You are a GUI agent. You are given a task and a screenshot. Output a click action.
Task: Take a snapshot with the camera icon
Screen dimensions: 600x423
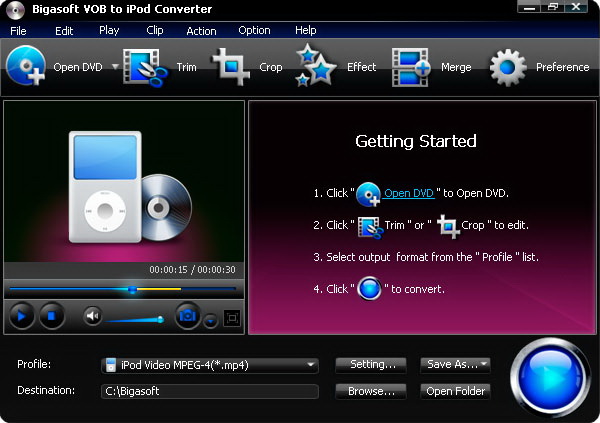188,316
